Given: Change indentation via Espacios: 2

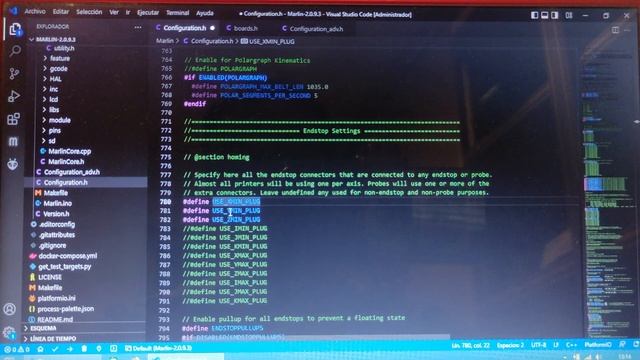Looking at the screenshot, I should [x=510, y=345].
